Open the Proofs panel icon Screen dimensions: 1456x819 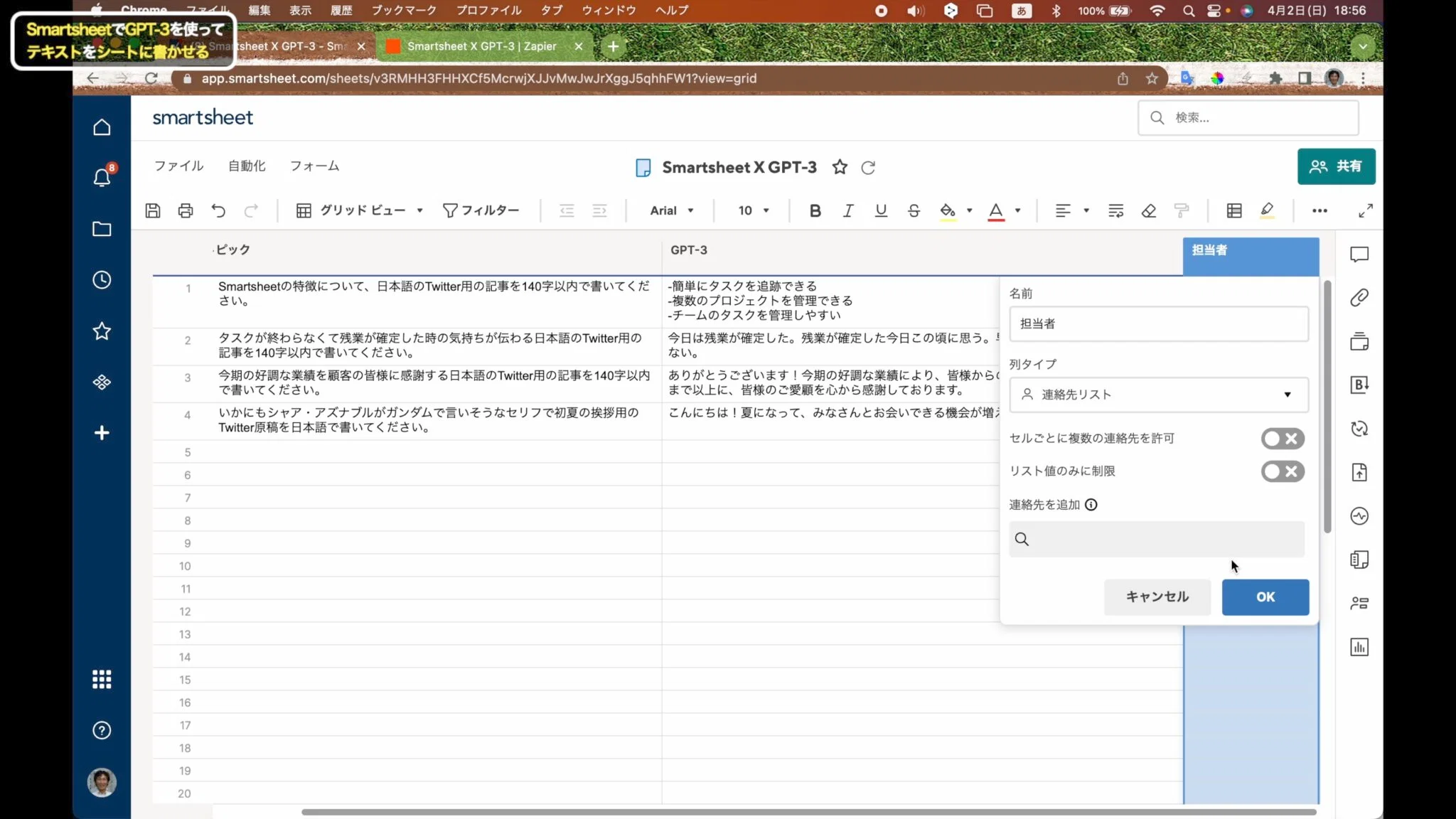[1359, 341]
